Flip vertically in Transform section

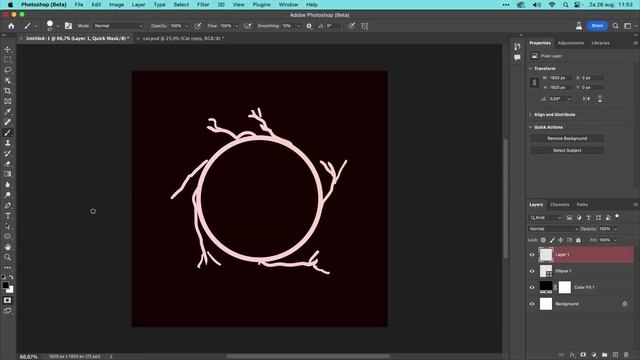(600, 99)
